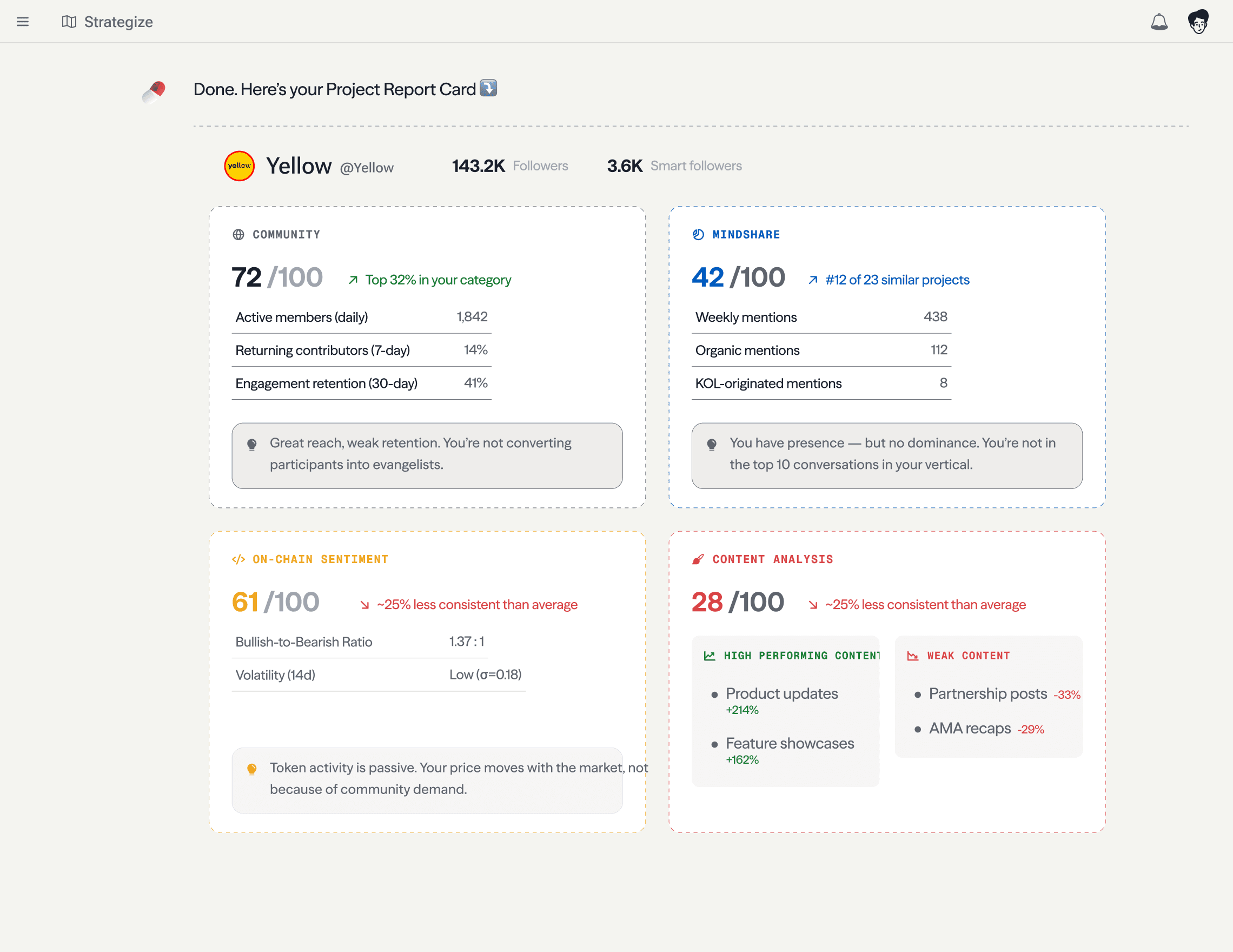This screenshot has height=952, width=1233.
Task: Select the Active members (daily) row
Action: coord(361,317)
